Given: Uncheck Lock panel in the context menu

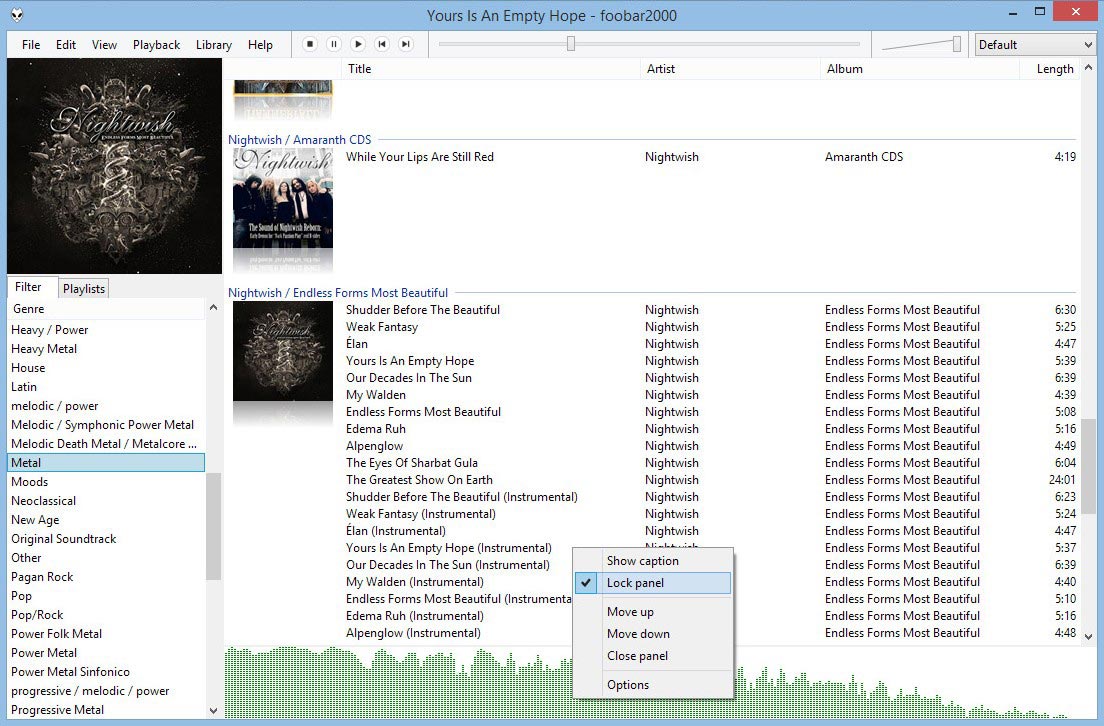Looking at the screenshot, I should point(641,581).
